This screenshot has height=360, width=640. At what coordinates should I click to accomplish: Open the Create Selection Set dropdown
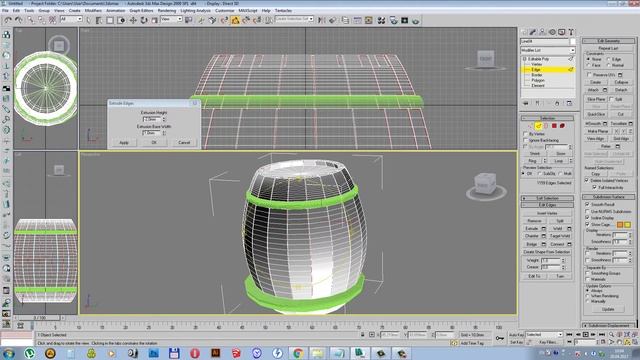(294, 19)
